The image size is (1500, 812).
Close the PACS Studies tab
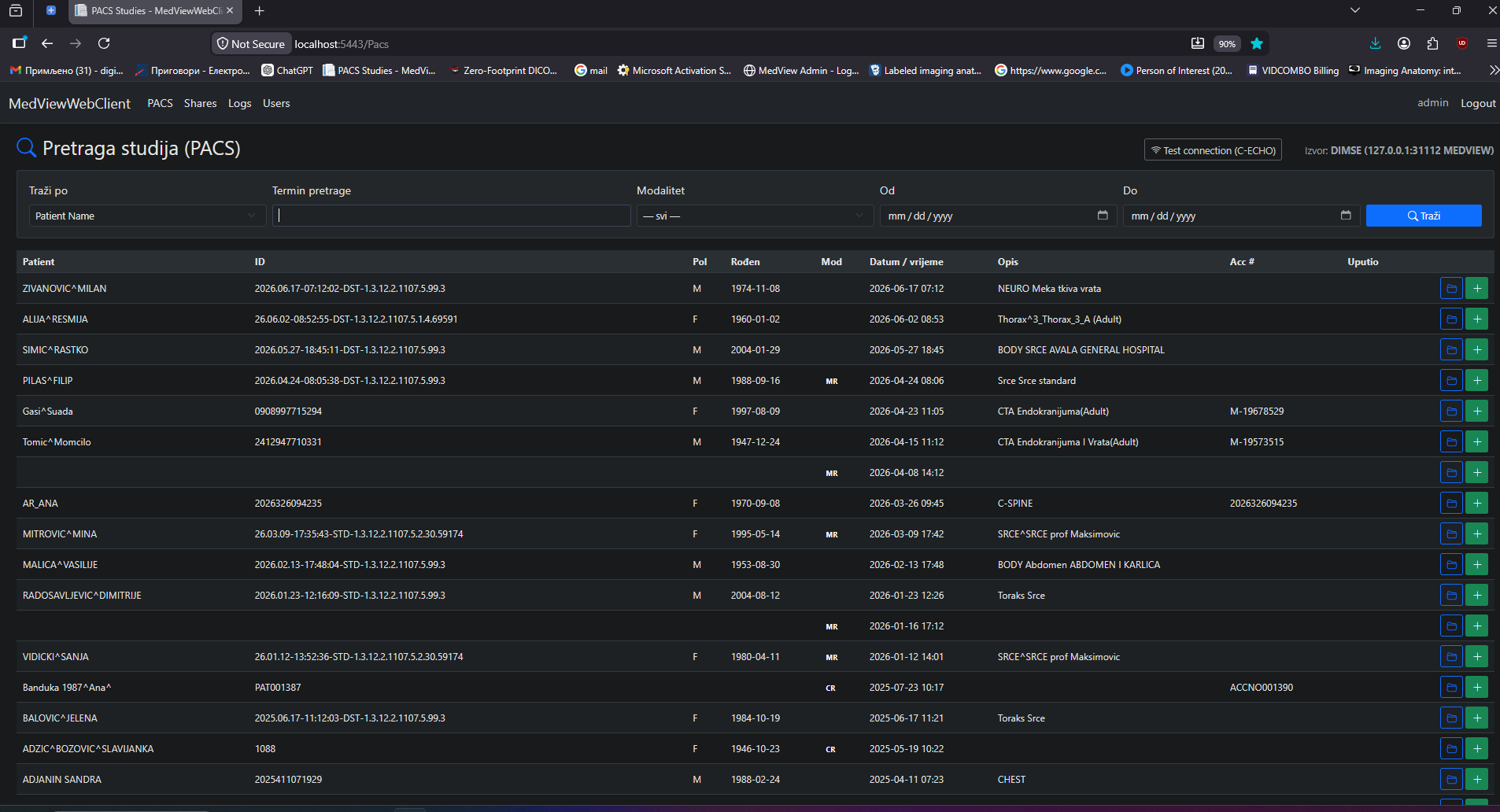point(230,11)
